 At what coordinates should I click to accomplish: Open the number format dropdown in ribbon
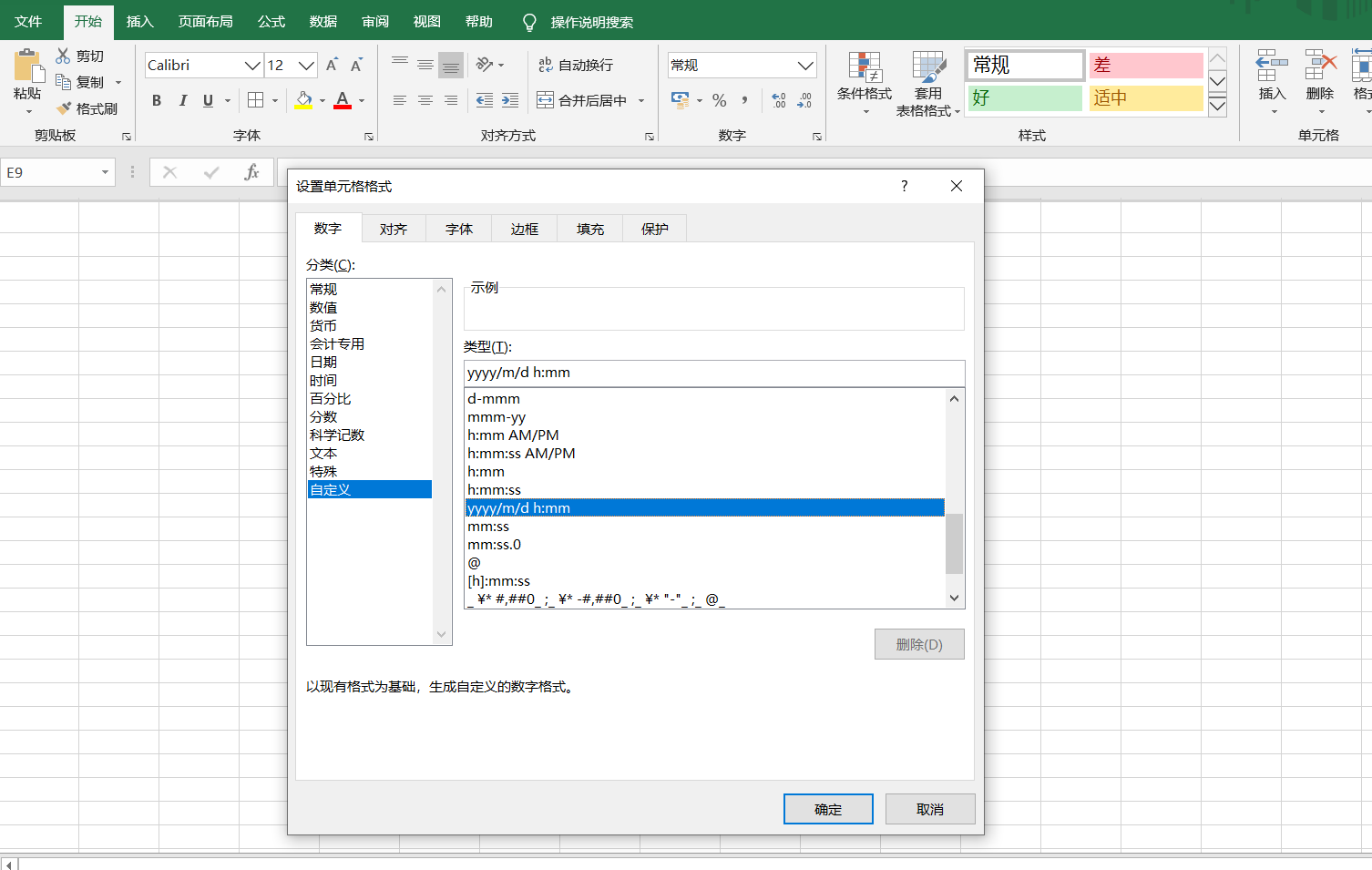click(804, 66)
